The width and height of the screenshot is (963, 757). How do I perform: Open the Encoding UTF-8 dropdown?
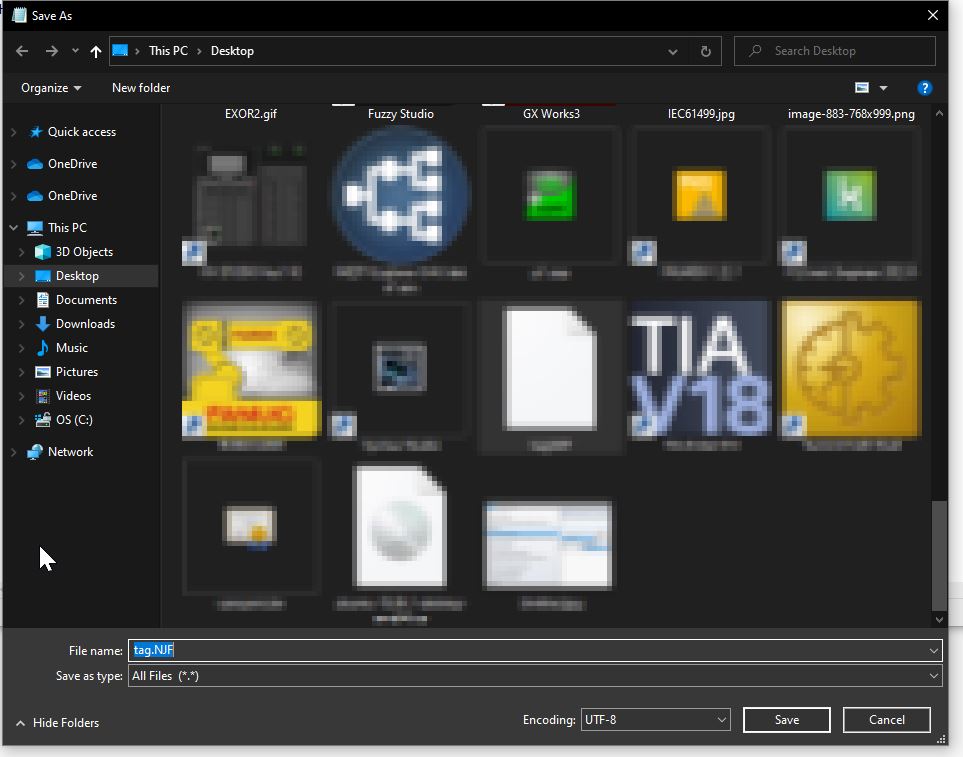[x=655, y=720]
